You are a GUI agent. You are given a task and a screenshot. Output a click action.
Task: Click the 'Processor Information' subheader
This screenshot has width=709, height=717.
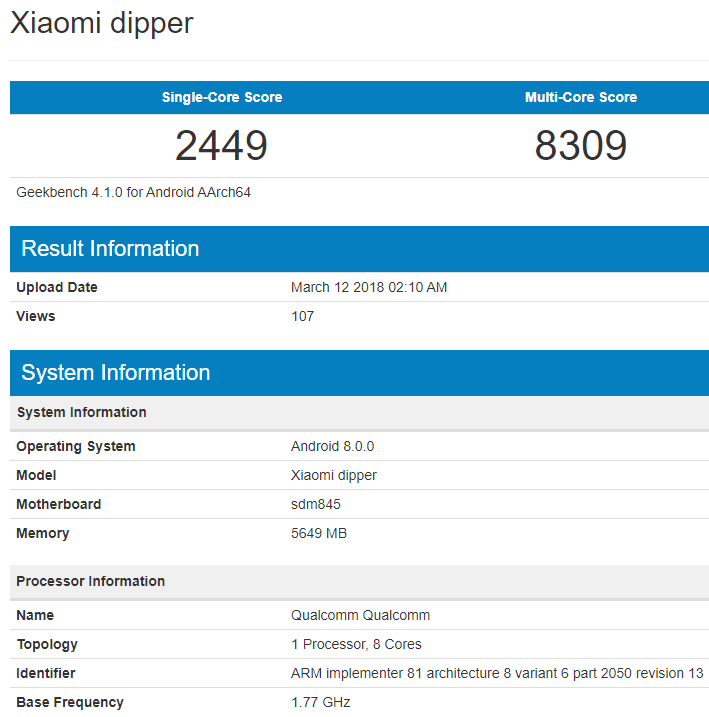pos(359,581)
